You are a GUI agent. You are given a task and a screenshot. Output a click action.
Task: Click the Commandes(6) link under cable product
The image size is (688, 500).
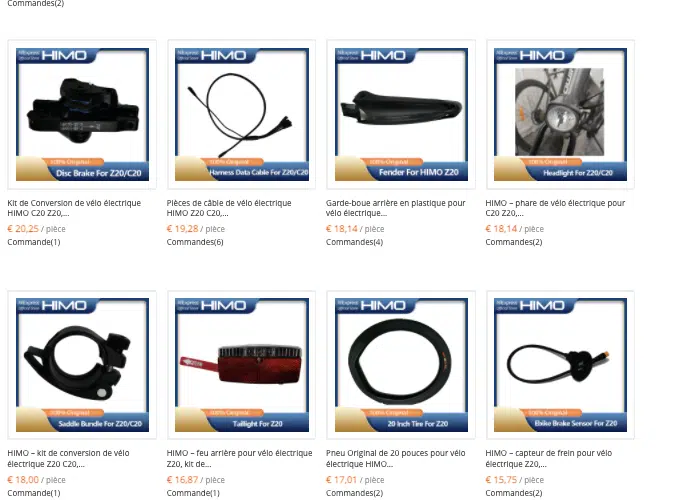point(195,242)
